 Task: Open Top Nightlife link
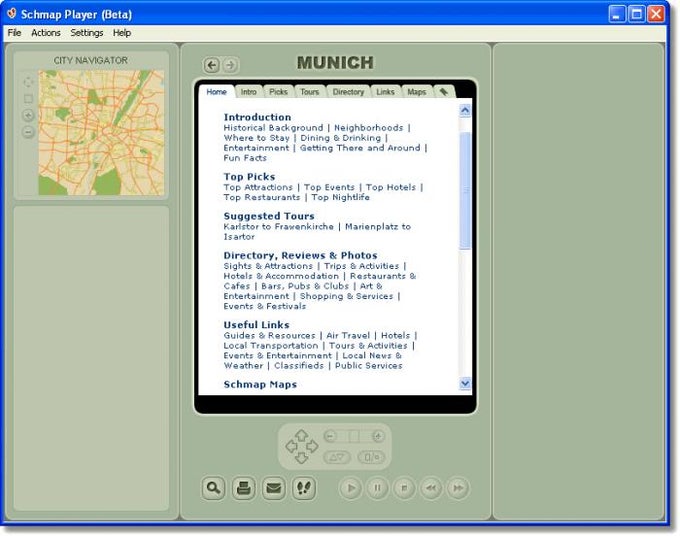[x=340, y=197]
